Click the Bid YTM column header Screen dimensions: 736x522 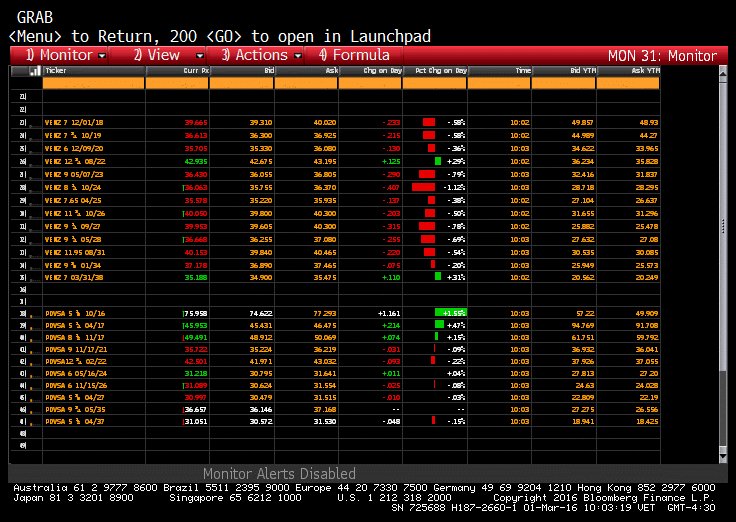[564, 71]
